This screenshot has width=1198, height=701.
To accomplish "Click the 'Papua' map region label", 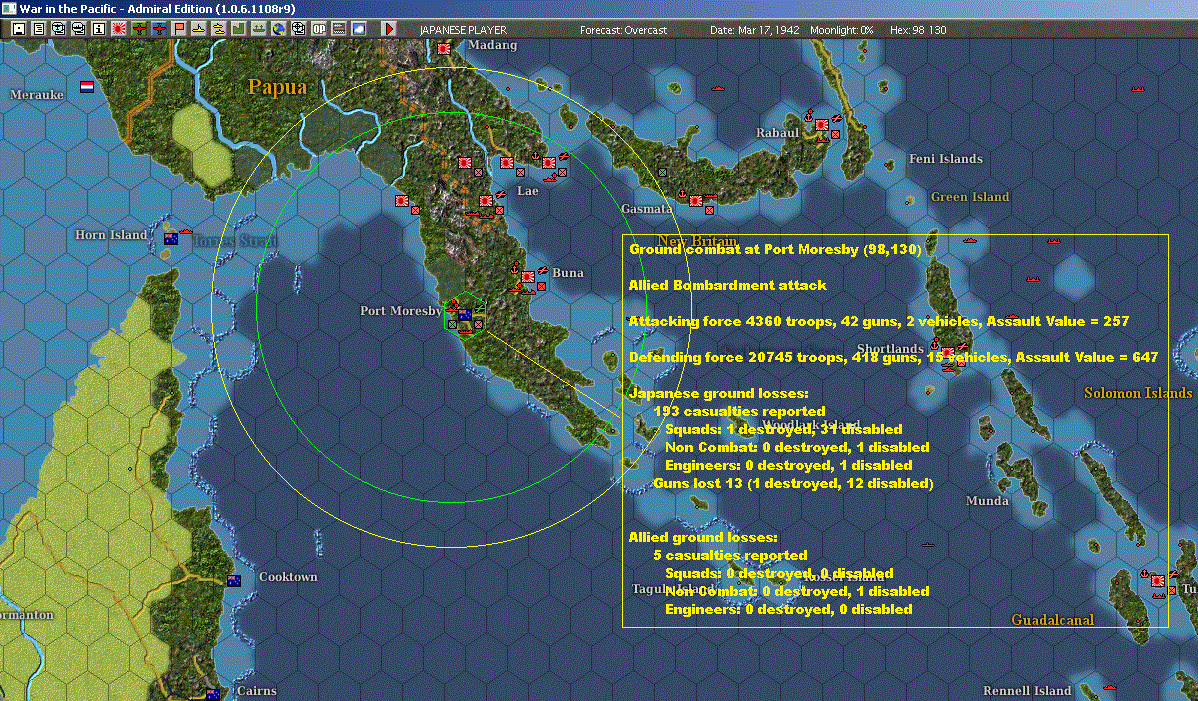I will coord(277,87).
